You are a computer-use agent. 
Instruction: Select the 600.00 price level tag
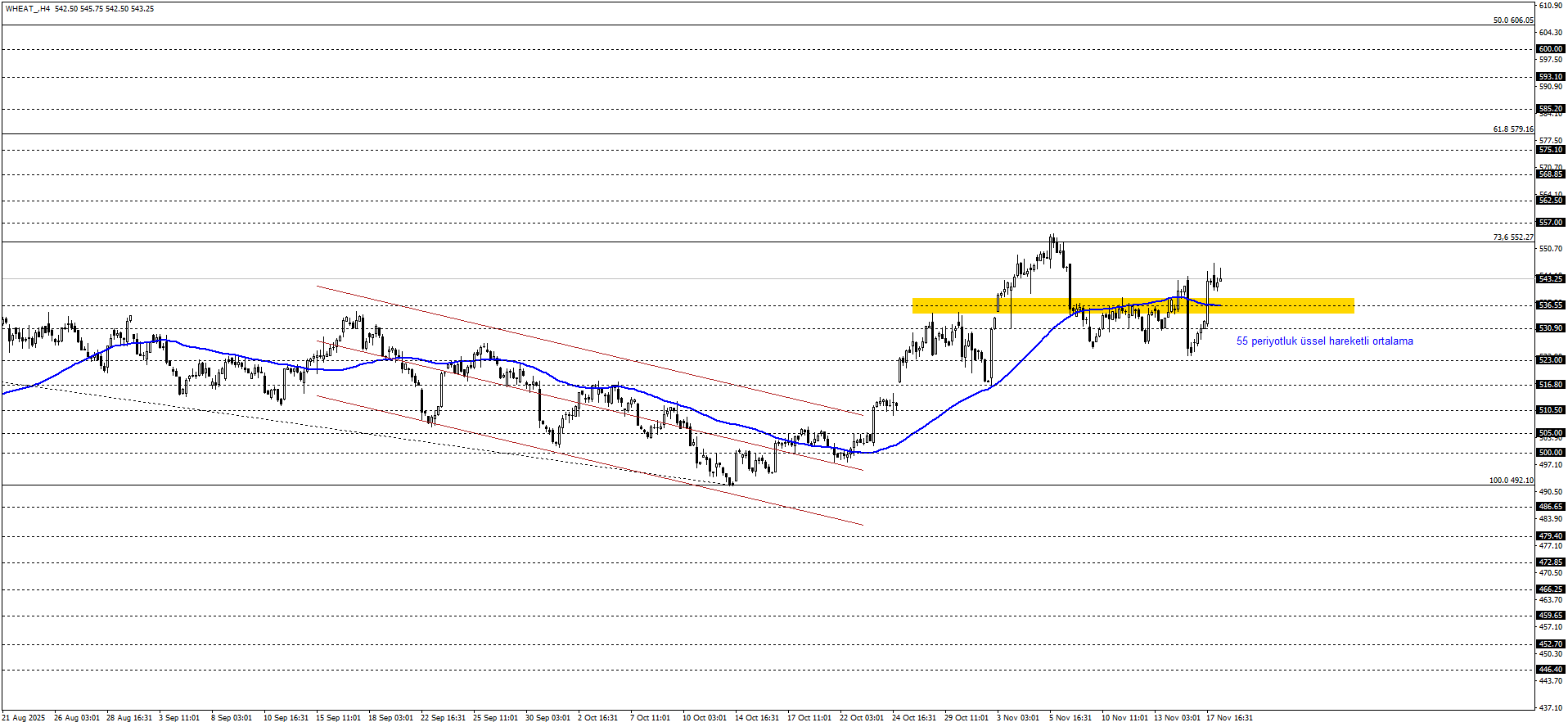pos(1551,49)
